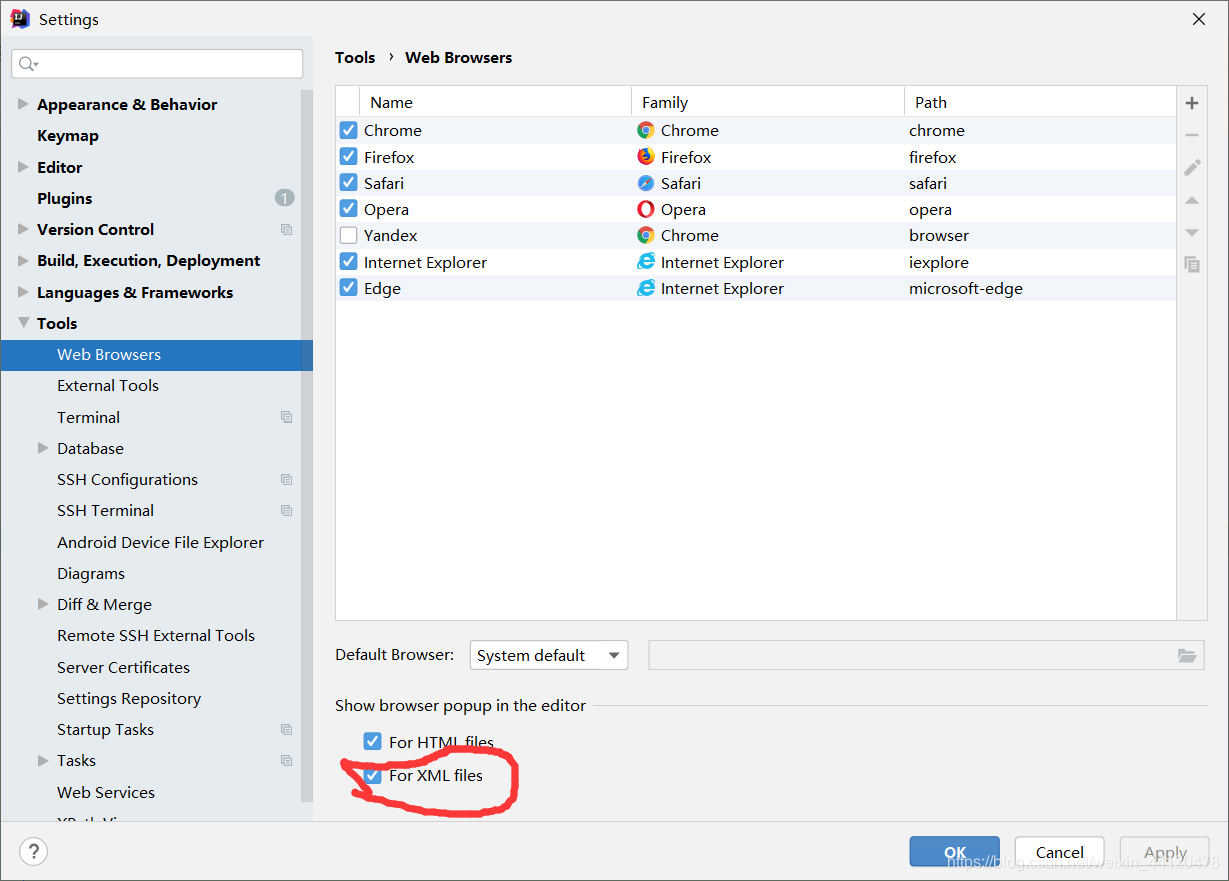Click the remove browser minus icon
1229x881 pixels.
coord(1192,135)
